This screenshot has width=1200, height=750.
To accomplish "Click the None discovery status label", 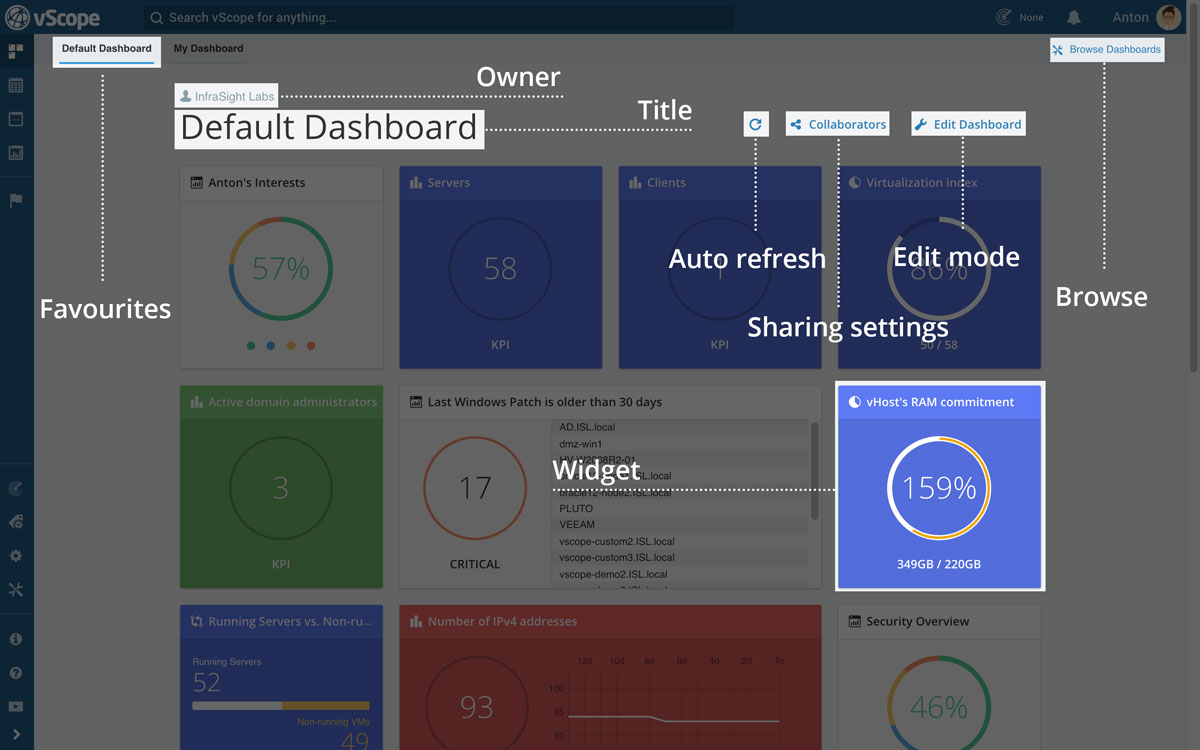I will coord(1031,17).
